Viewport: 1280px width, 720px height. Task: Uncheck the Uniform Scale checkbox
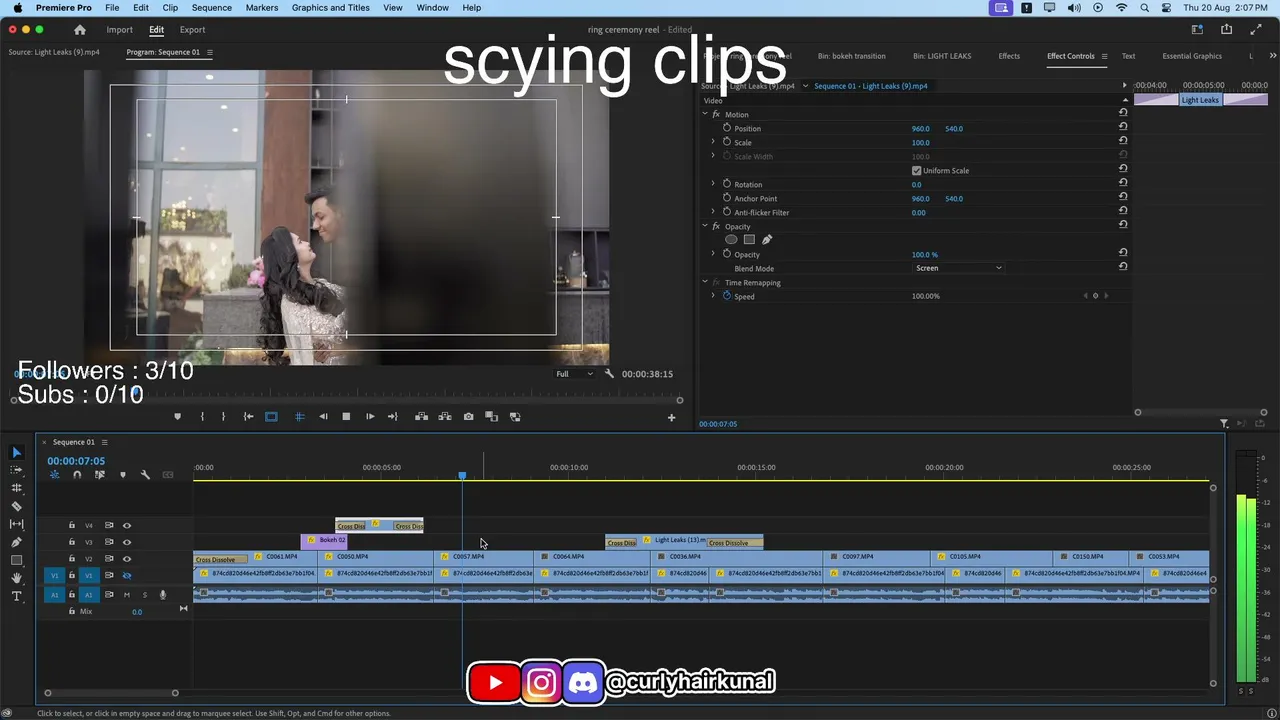click(x=916, y=171)
